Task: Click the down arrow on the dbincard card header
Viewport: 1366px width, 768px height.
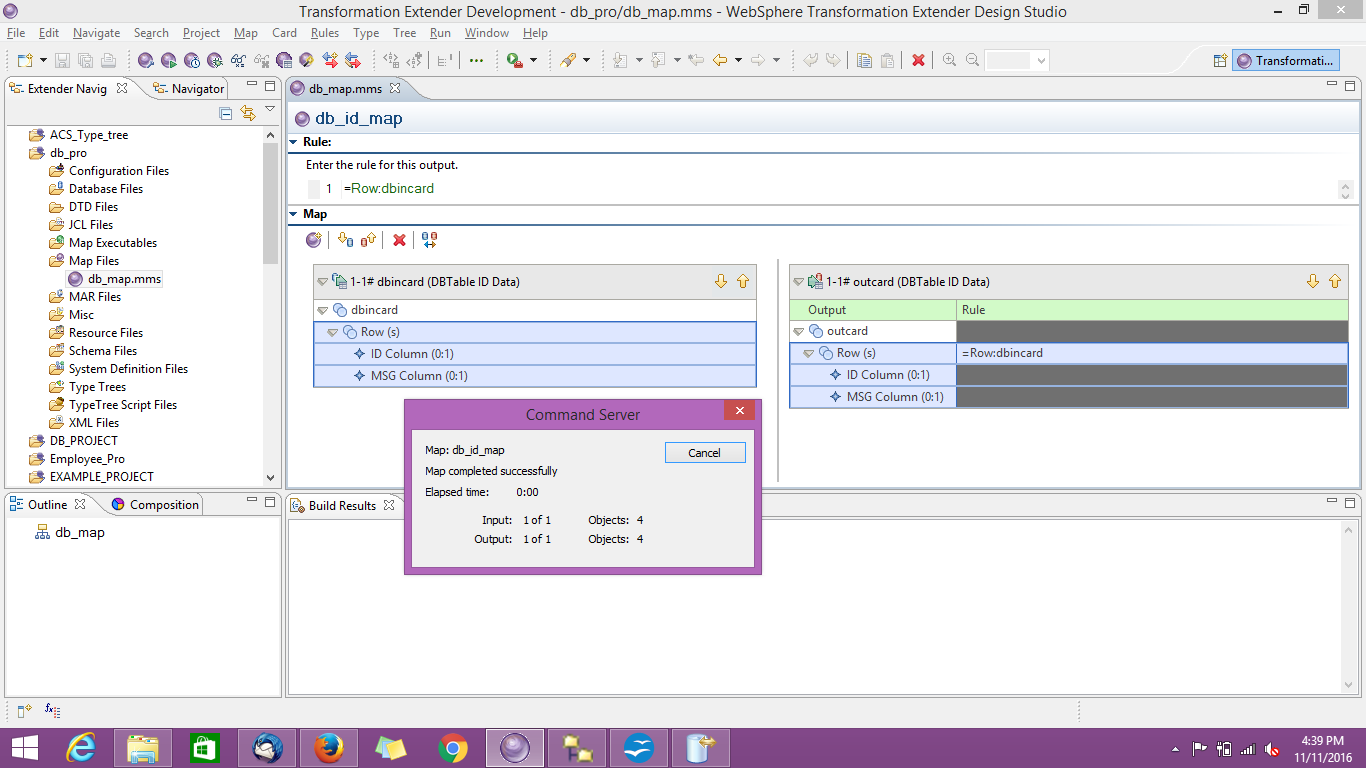Action: [721, 281]
